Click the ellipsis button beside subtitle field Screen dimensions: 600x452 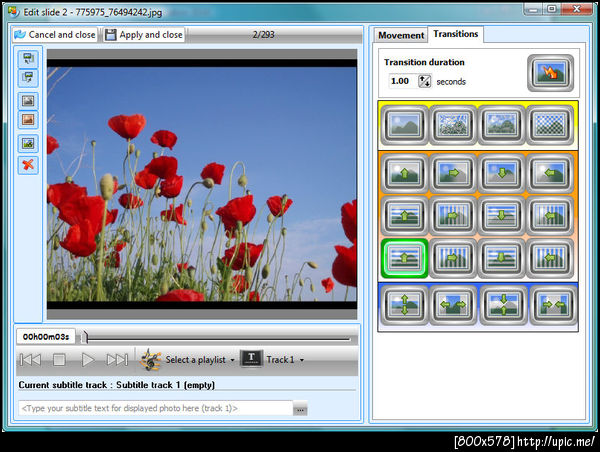point(300,410)
